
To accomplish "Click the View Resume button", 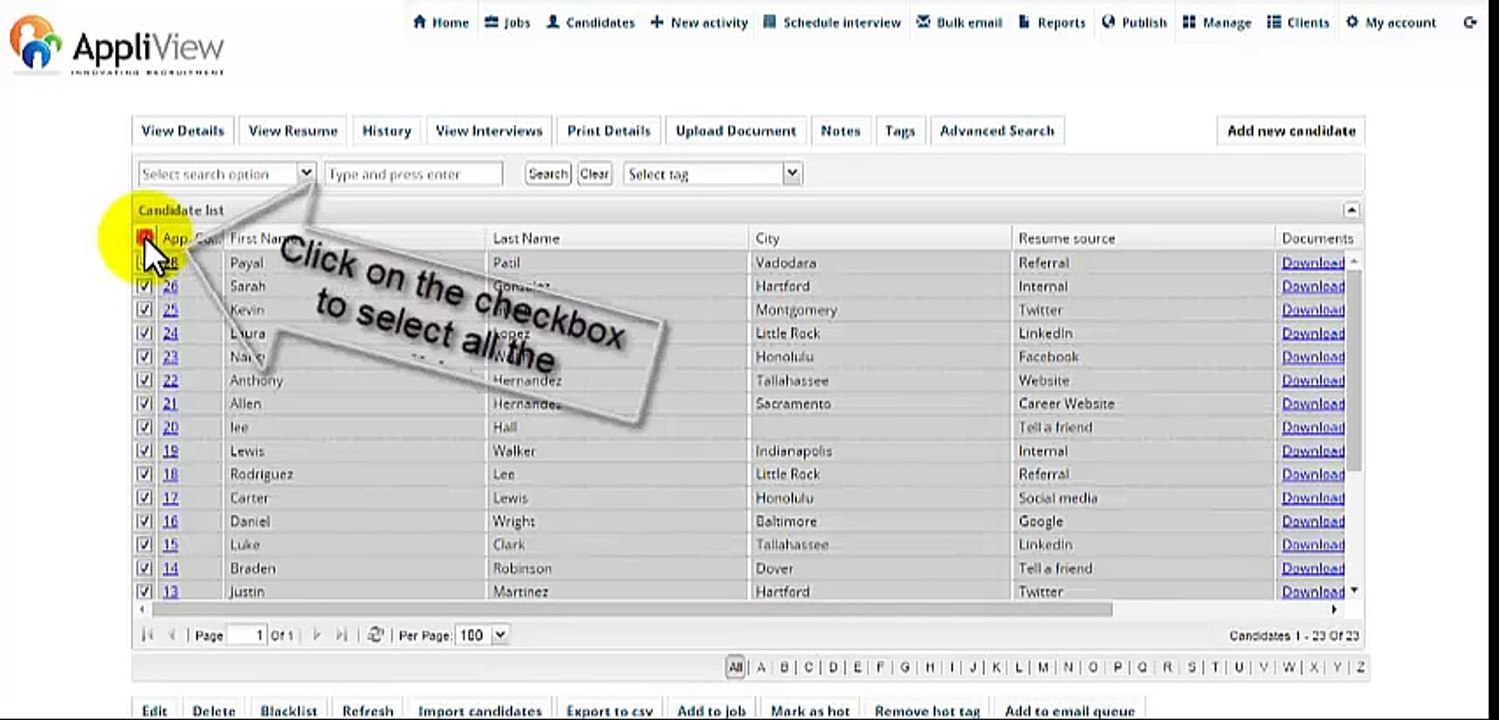I will pyautogui.click(x=293, y=131).
